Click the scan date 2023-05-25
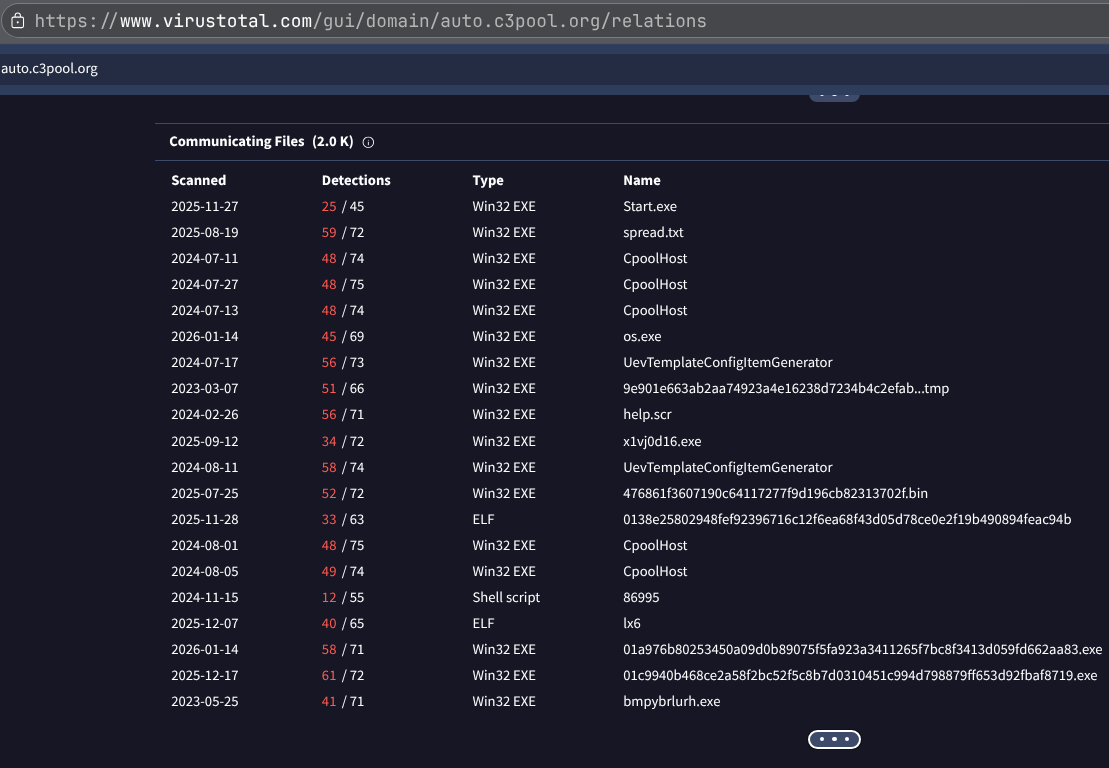 [x=204, y=702]
